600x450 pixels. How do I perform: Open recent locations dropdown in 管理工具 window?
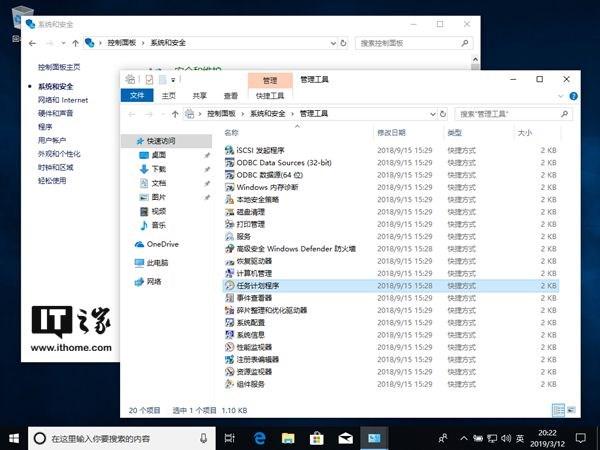click(163, 114)
